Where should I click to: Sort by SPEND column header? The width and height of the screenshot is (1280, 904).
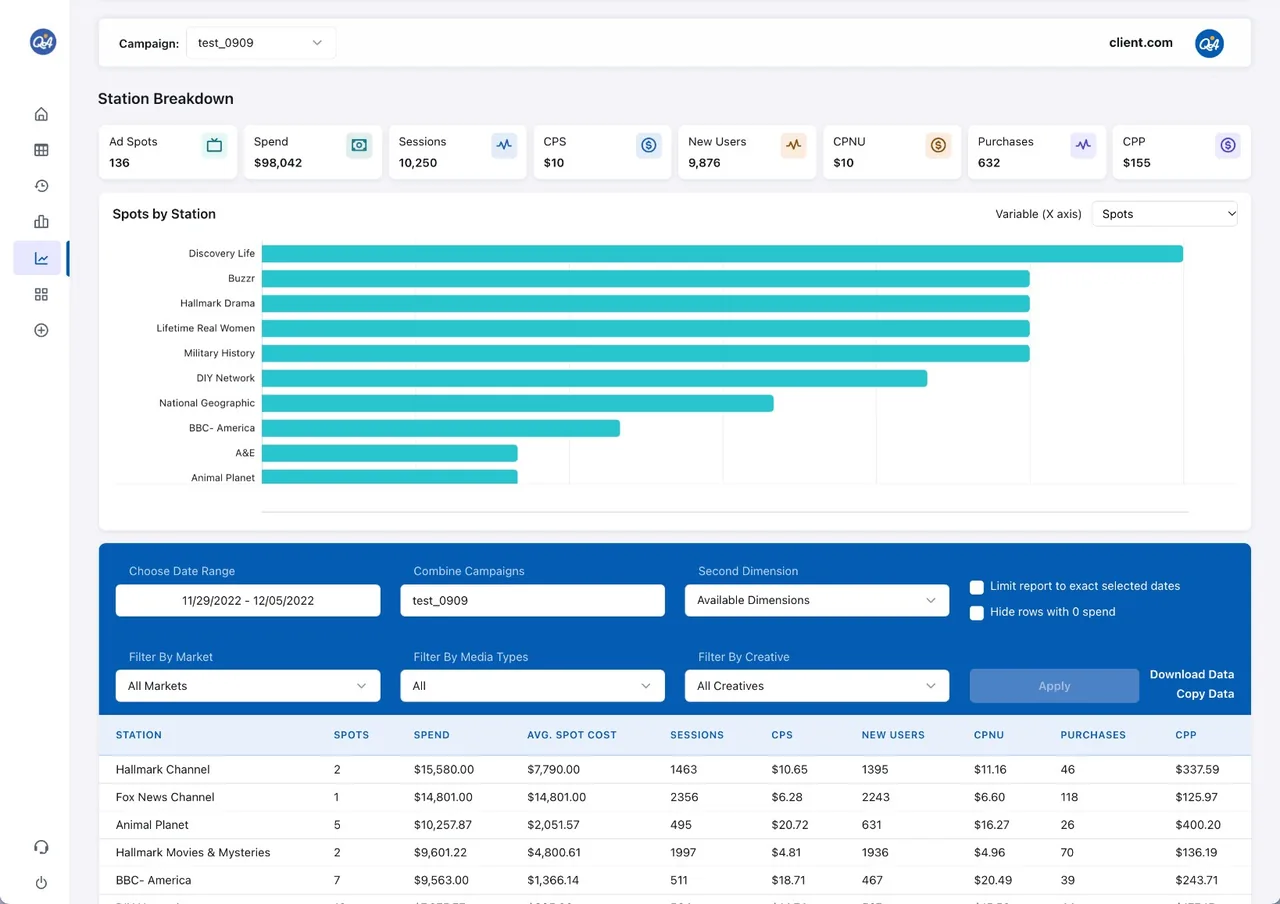pyautogui.click(x=432, y=735)
